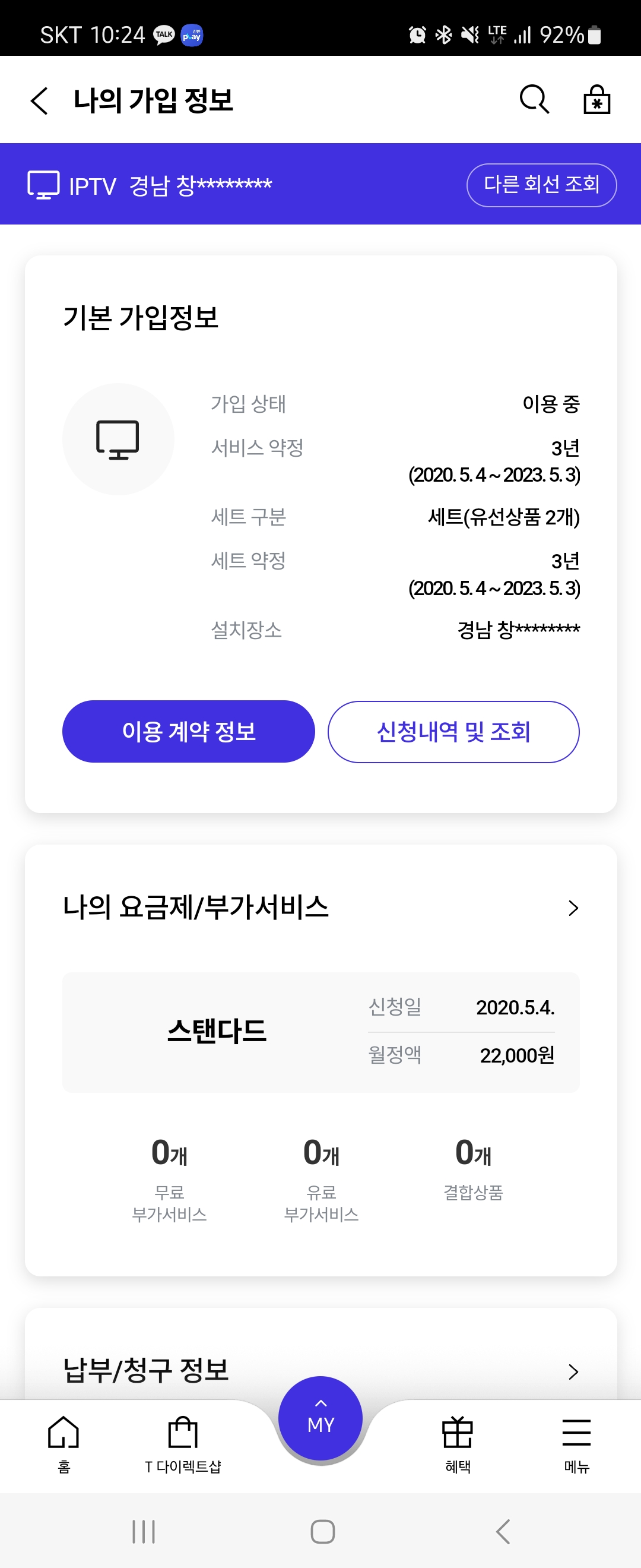Expand 나의 요금제/부가서비스 chevron
Screen dimensions: 641x1568
pyautogui.click(x=573, y=908)
